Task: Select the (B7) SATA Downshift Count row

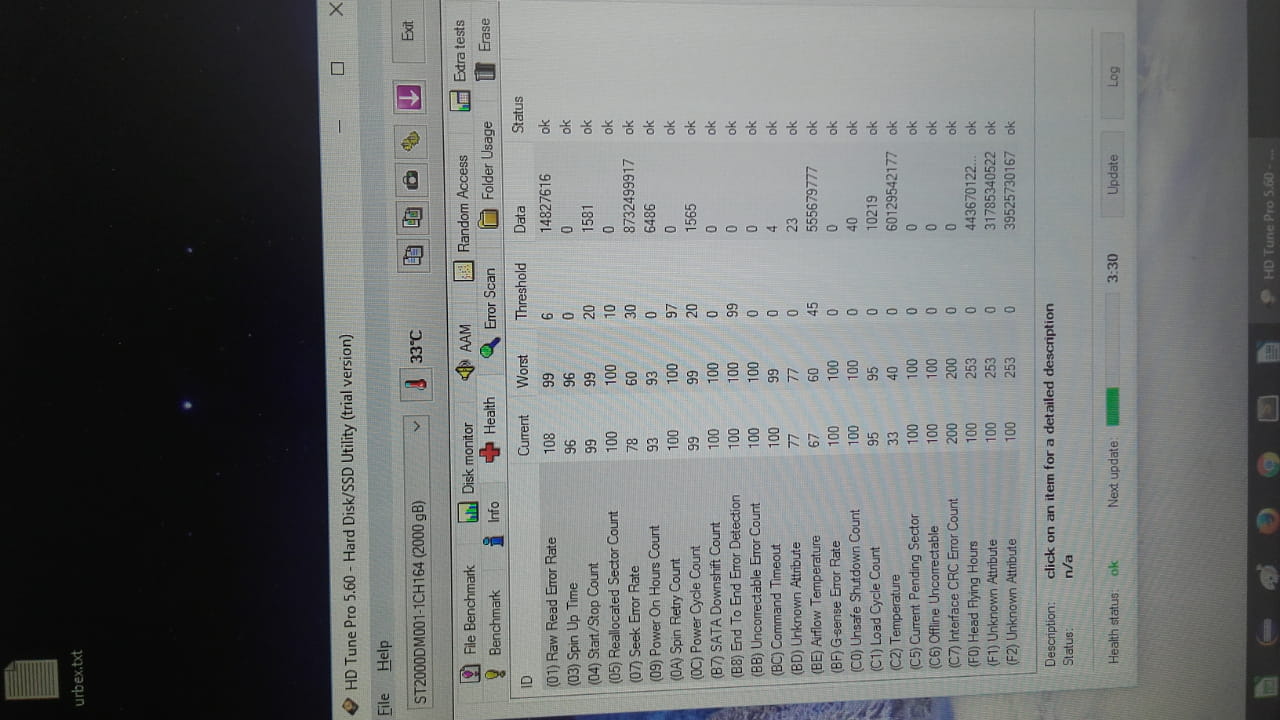Action: 715,400
